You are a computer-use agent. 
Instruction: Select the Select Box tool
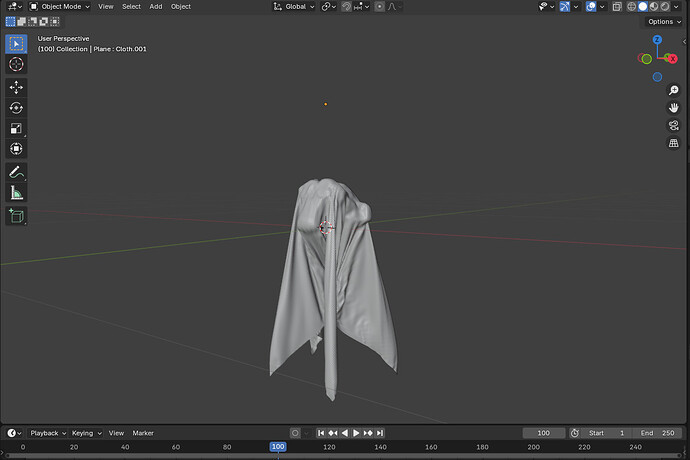(16, 44)
